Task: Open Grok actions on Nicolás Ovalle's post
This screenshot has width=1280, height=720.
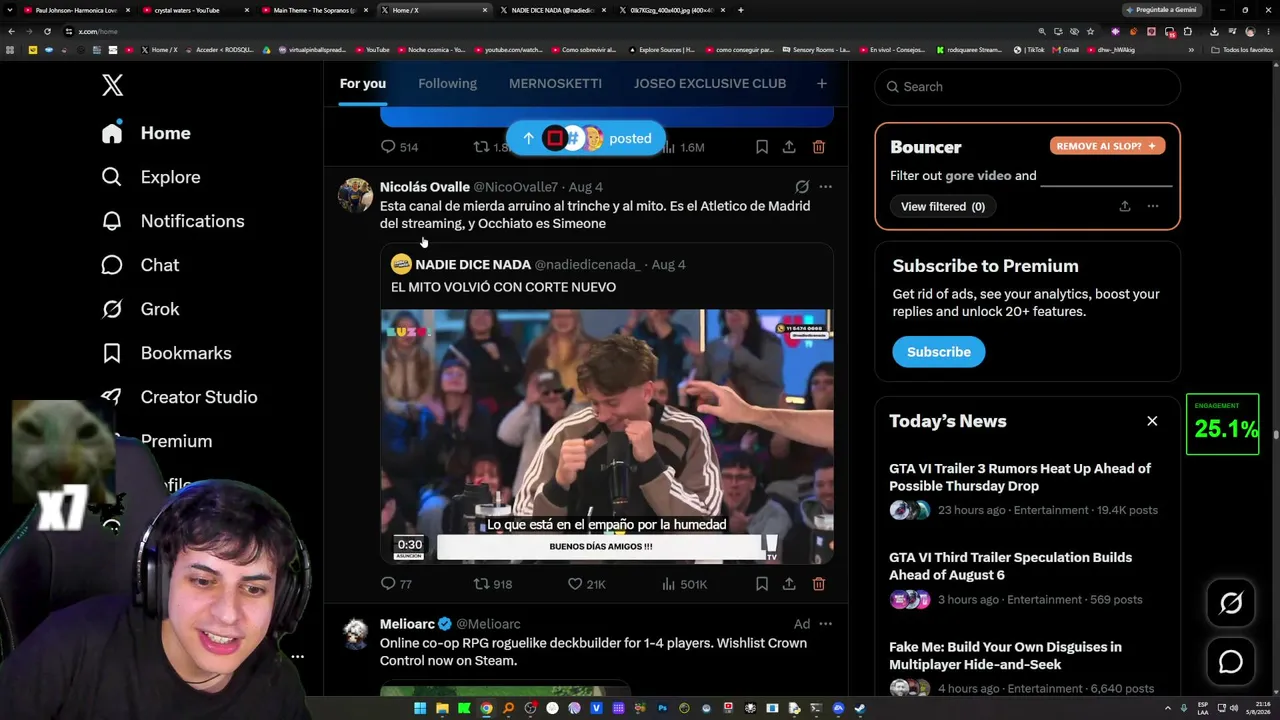Action: pos(802,187)
